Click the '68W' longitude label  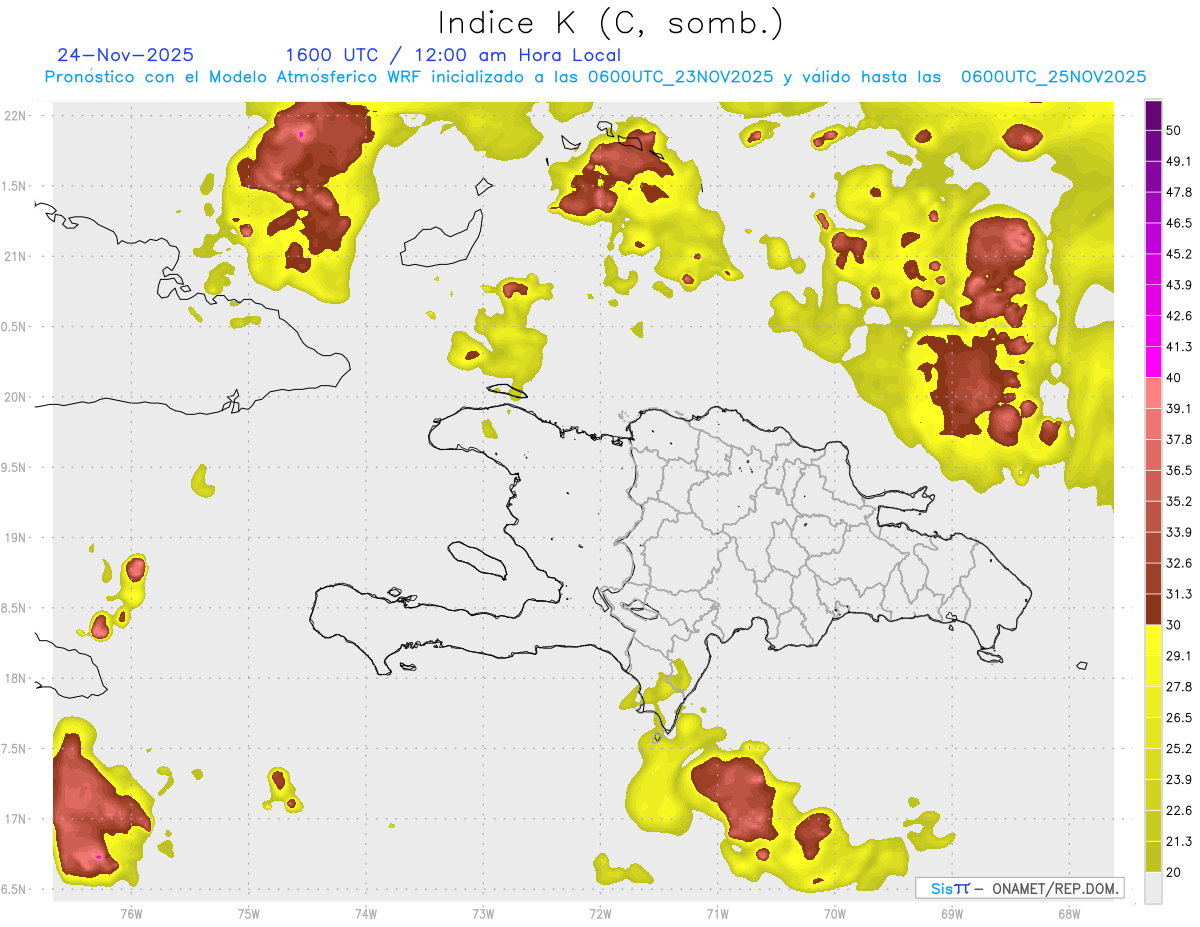pyautogui.click(x=1069, y=913)
